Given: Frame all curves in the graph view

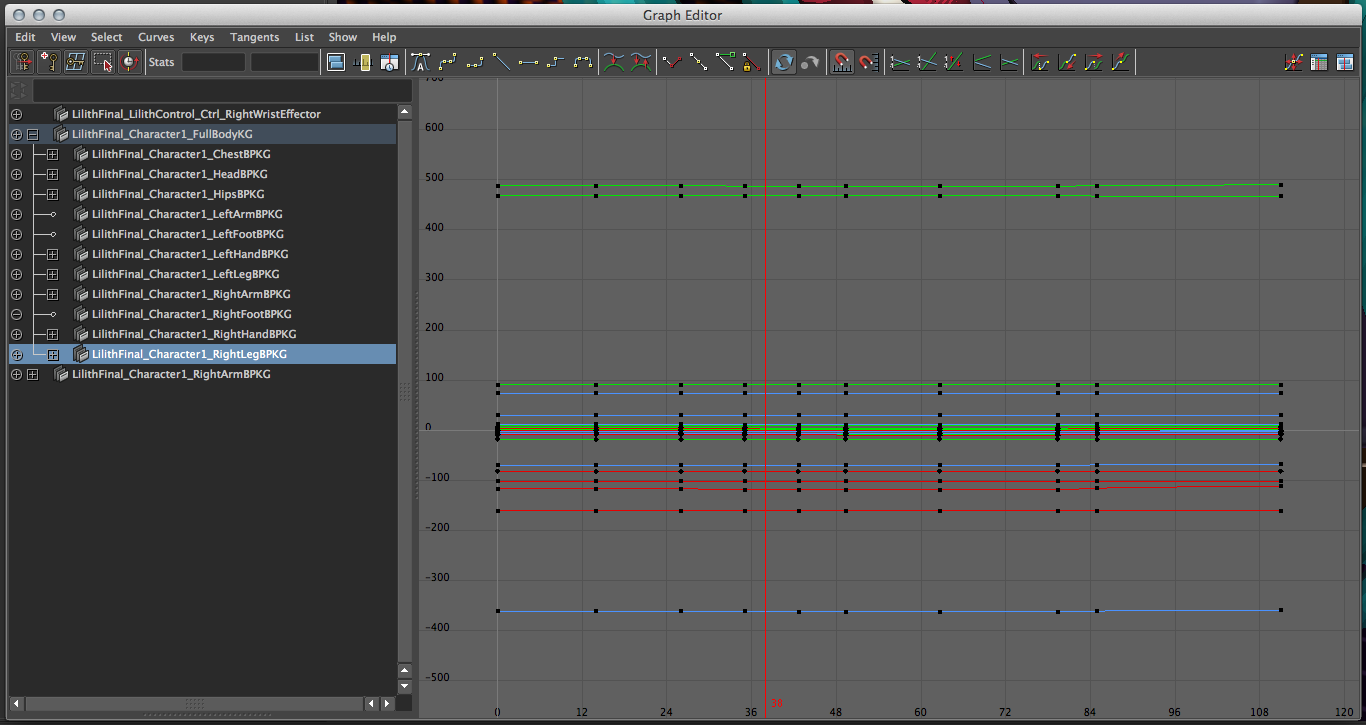Looking at the screenshot, I should [1294, 62].
